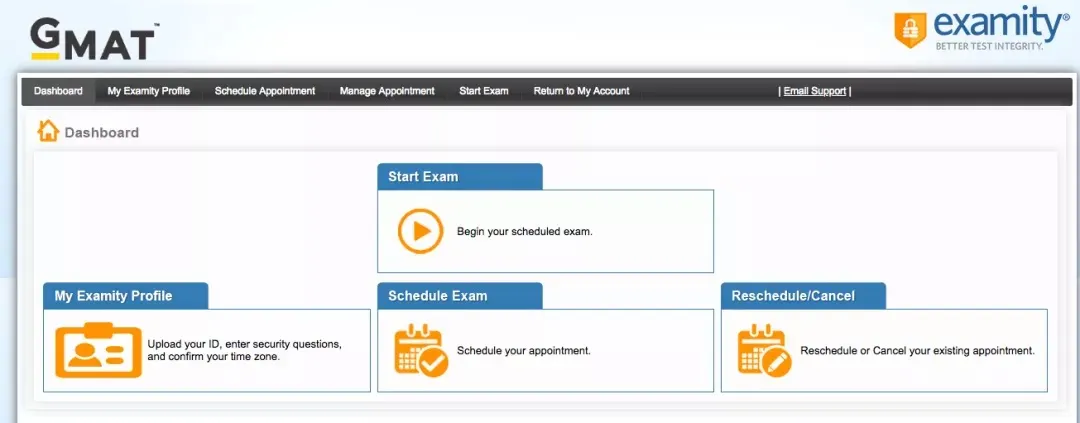Click 'Schedule your appointment.' text
This screenshot has width=1080, height=423.
tap(524, 351)
